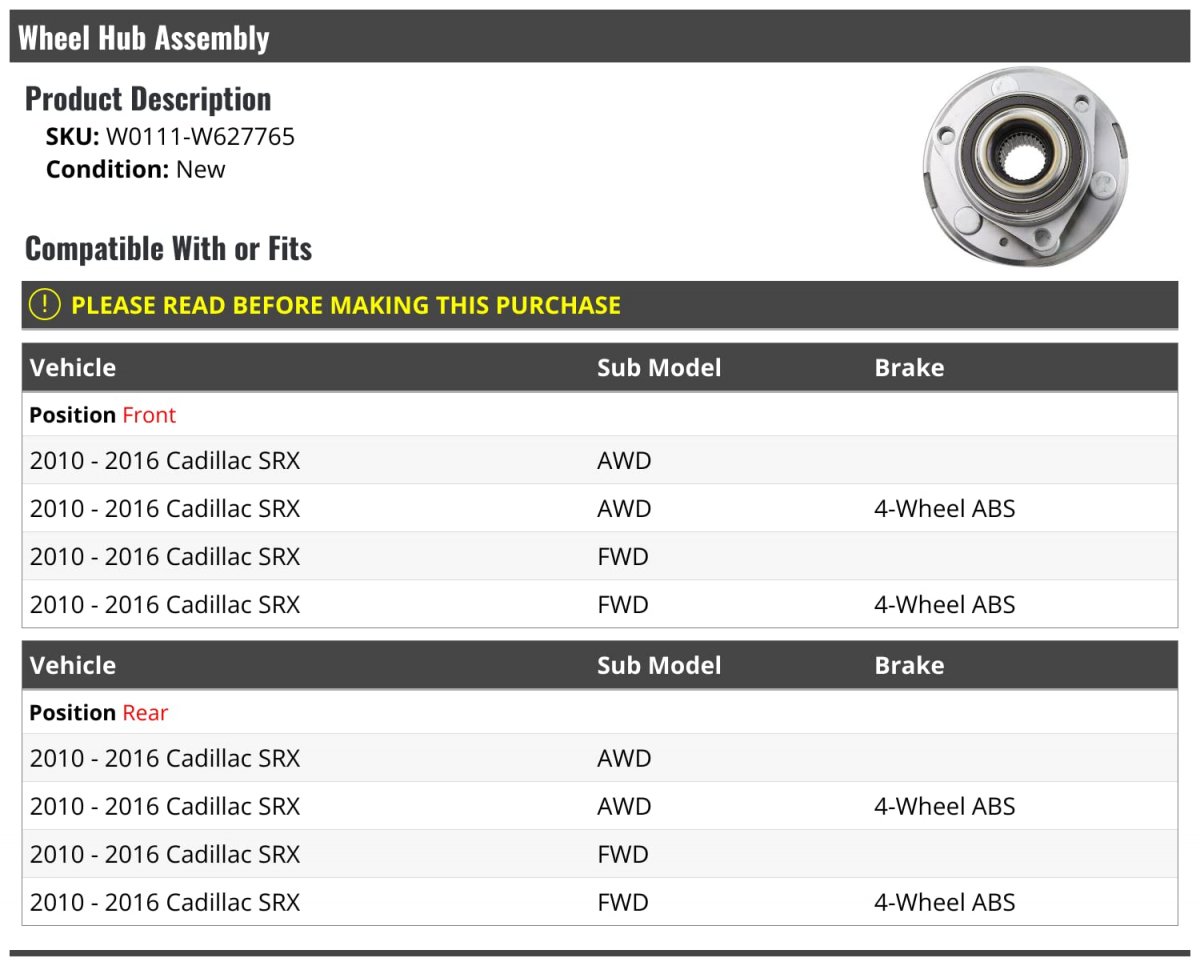Screen dimensions: 1200x966
Task: Select front FWD row with 4-Wheel ABS
Action: tap(600, 604)
